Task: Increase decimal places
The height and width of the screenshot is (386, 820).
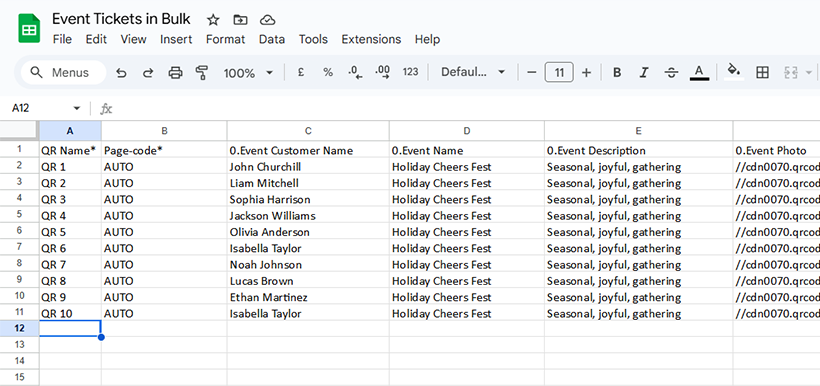Action: click(383, 73)
